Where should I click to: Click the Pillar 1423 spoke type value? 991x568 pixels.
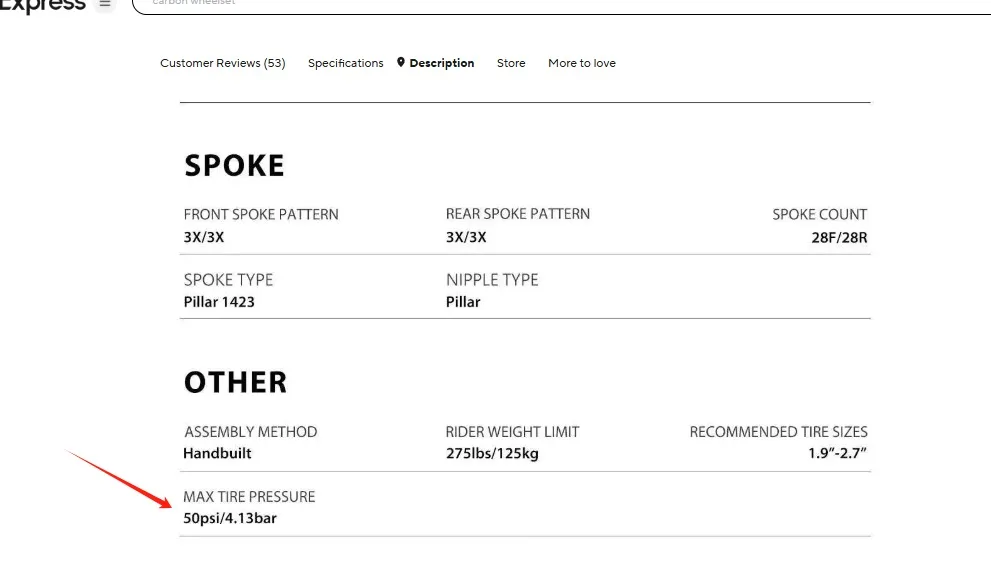click(219, 302)
